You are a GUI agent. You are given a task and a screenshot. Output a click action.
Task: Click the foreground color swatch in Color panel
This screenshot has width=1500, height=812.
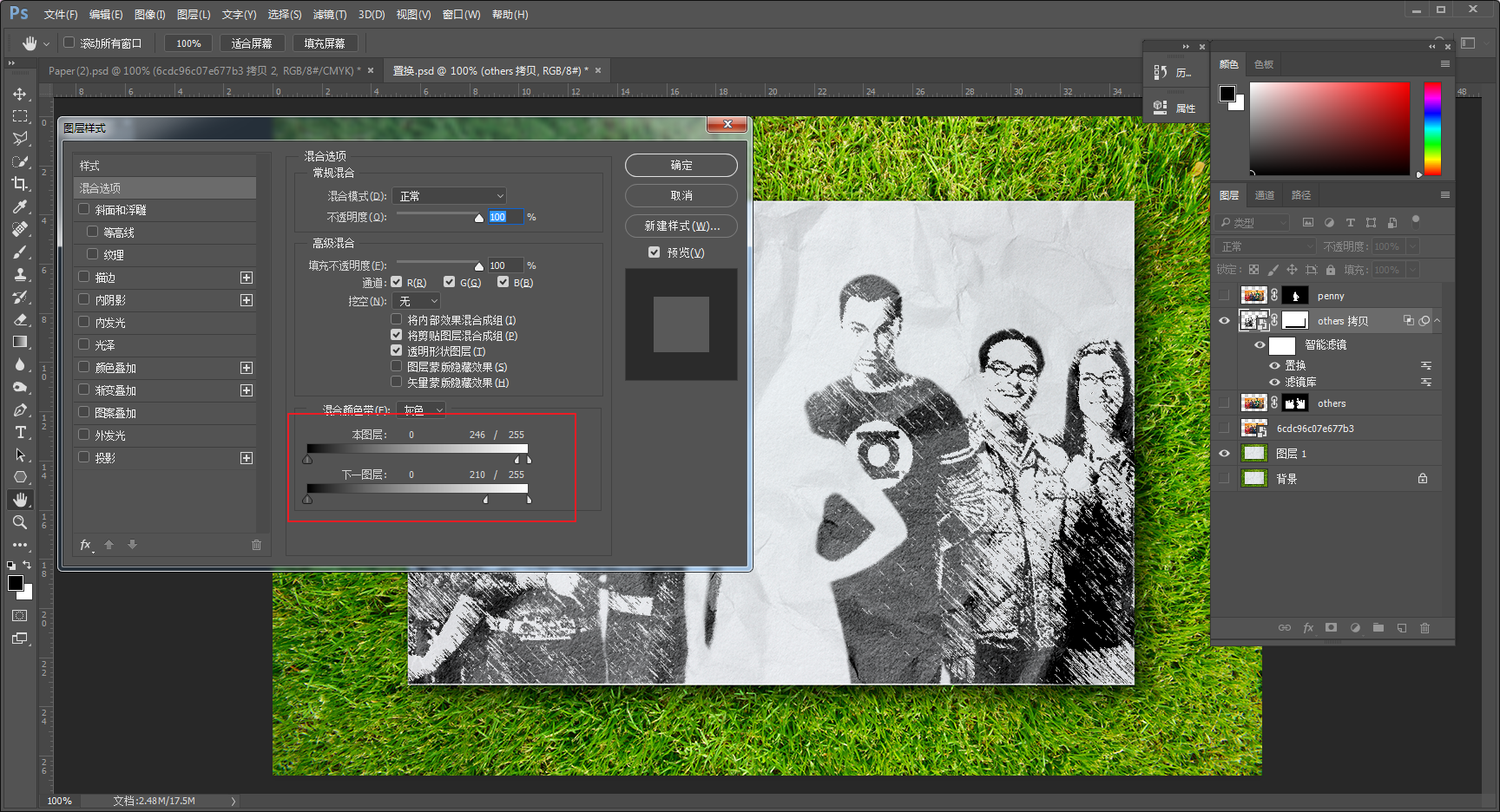click(x=1227, y=94)
